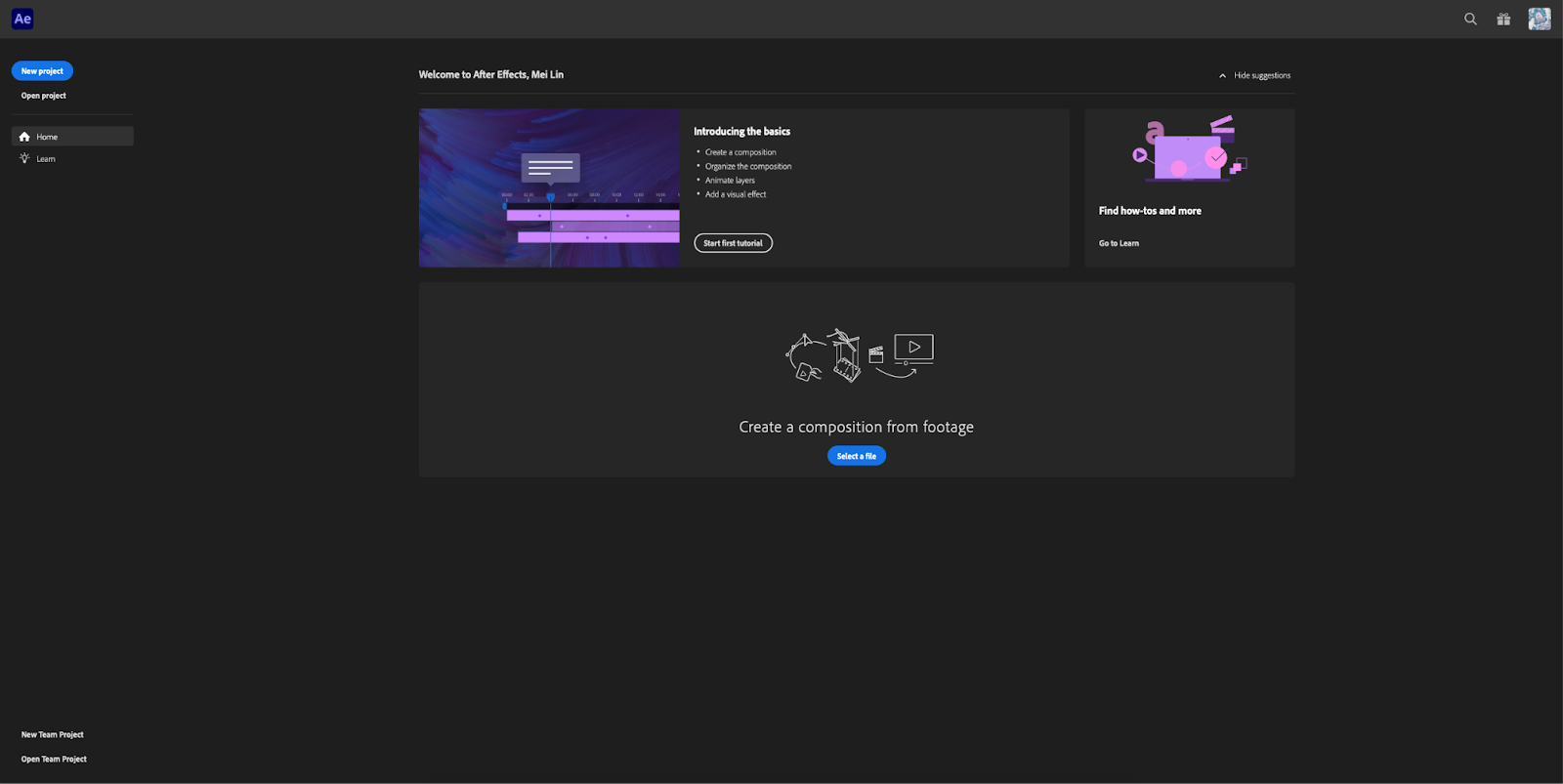Open the gift box What's New icon

click(1503, 19)
